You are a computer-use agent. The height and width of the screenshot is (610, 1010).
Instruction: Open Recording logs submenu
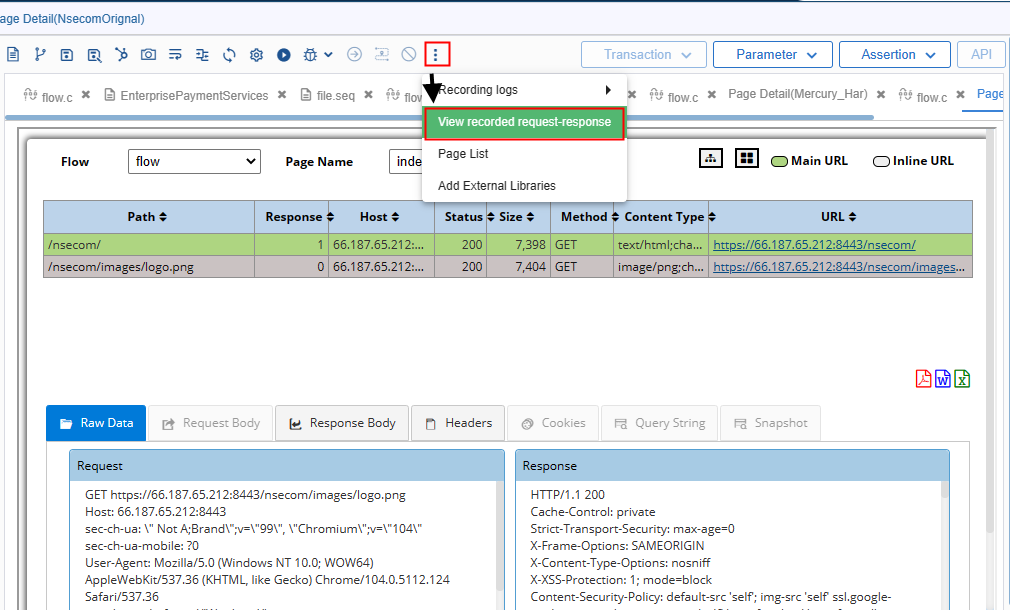coord(524,90)
